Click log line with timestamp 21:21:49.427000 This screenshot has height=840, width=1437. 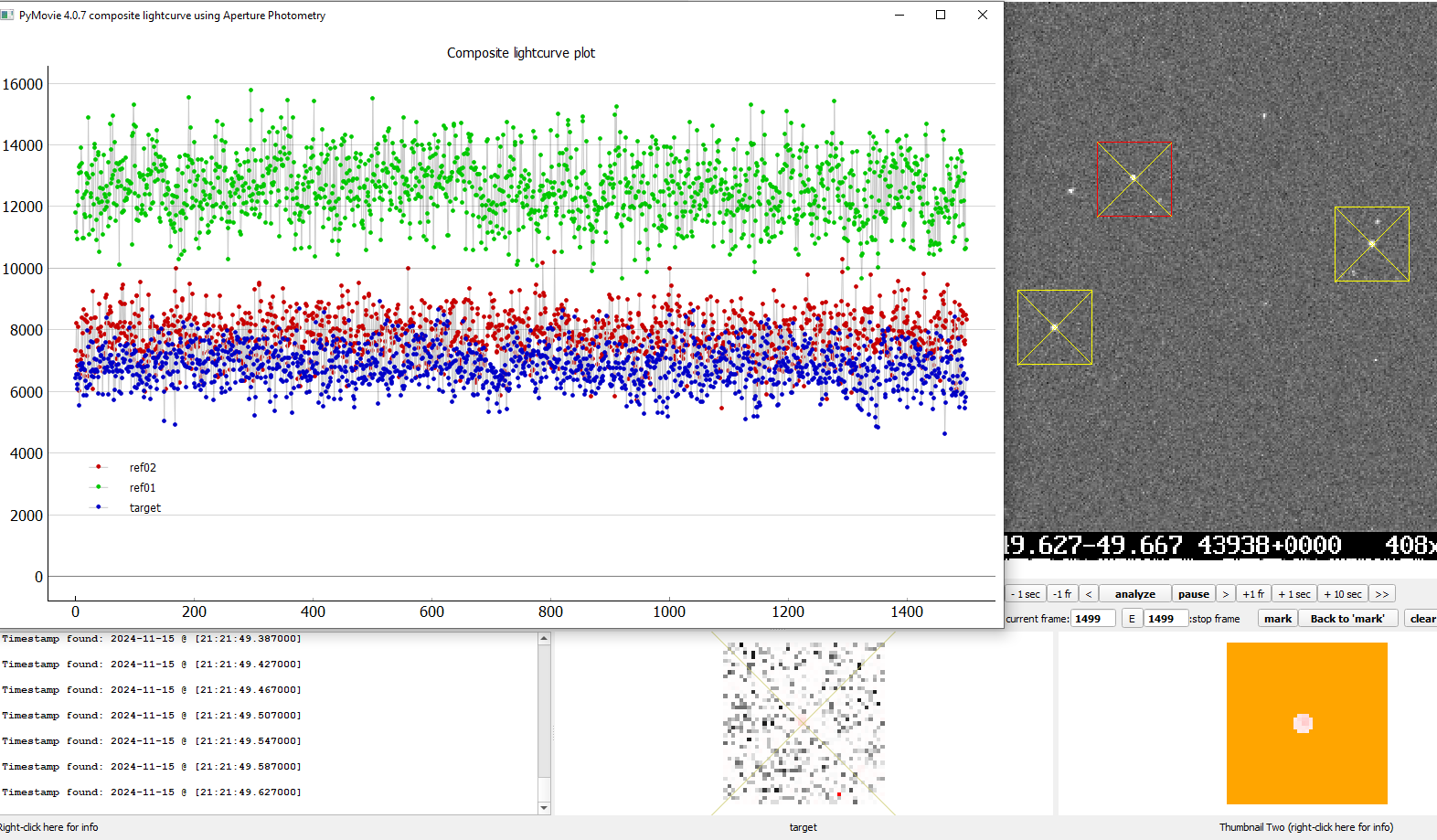tap(152, 665)
